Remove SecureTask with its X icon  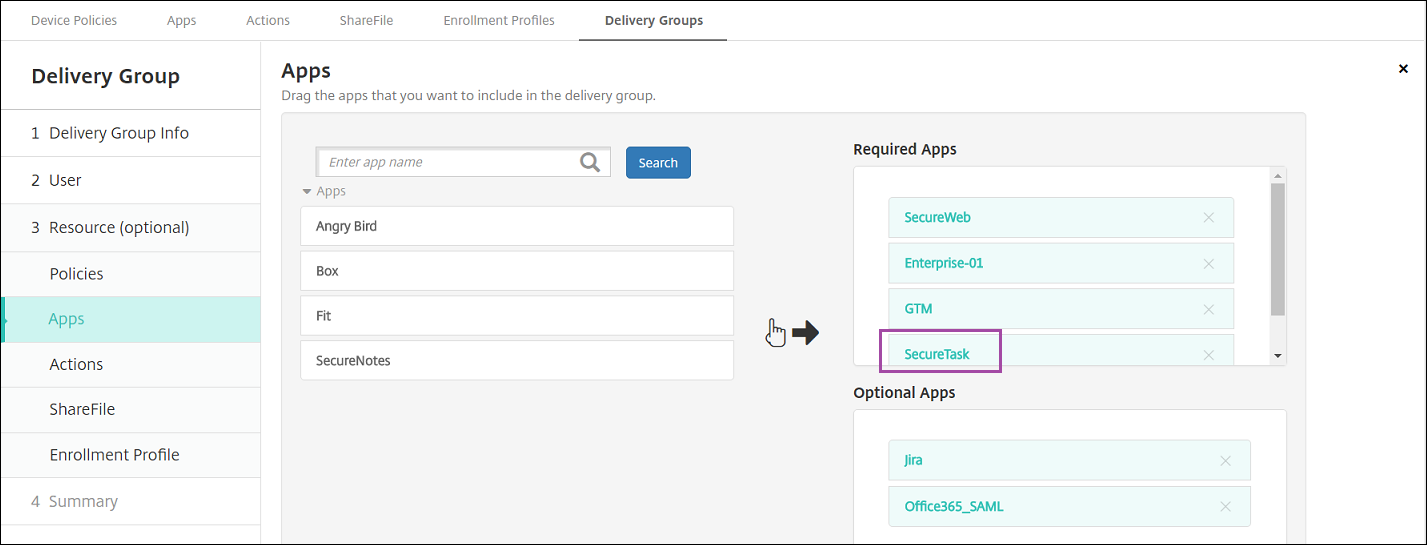click(1208, 354)
